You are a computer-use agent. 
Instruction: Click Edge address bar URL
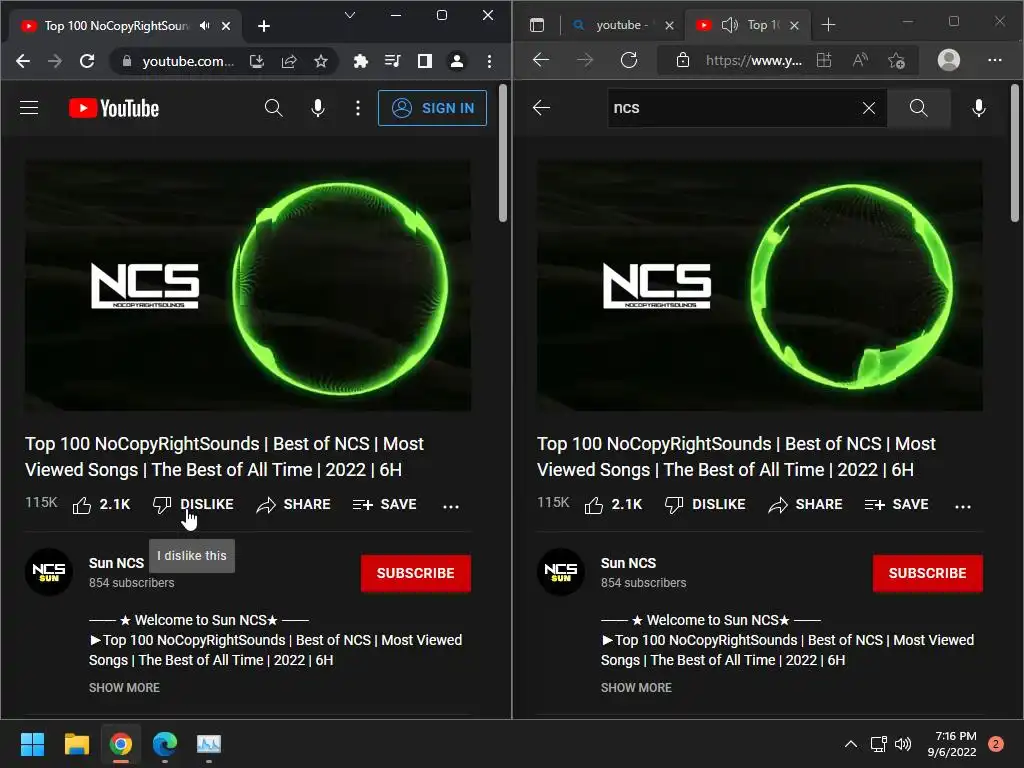[x=754, y=61]
